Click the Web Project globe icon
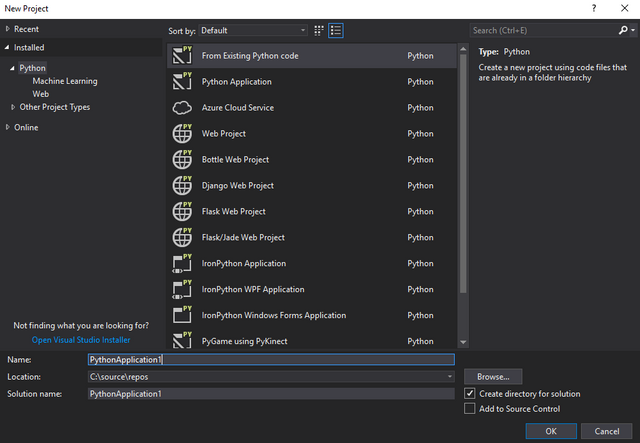Screen dimensions: 640x443 tap(182, 134)
